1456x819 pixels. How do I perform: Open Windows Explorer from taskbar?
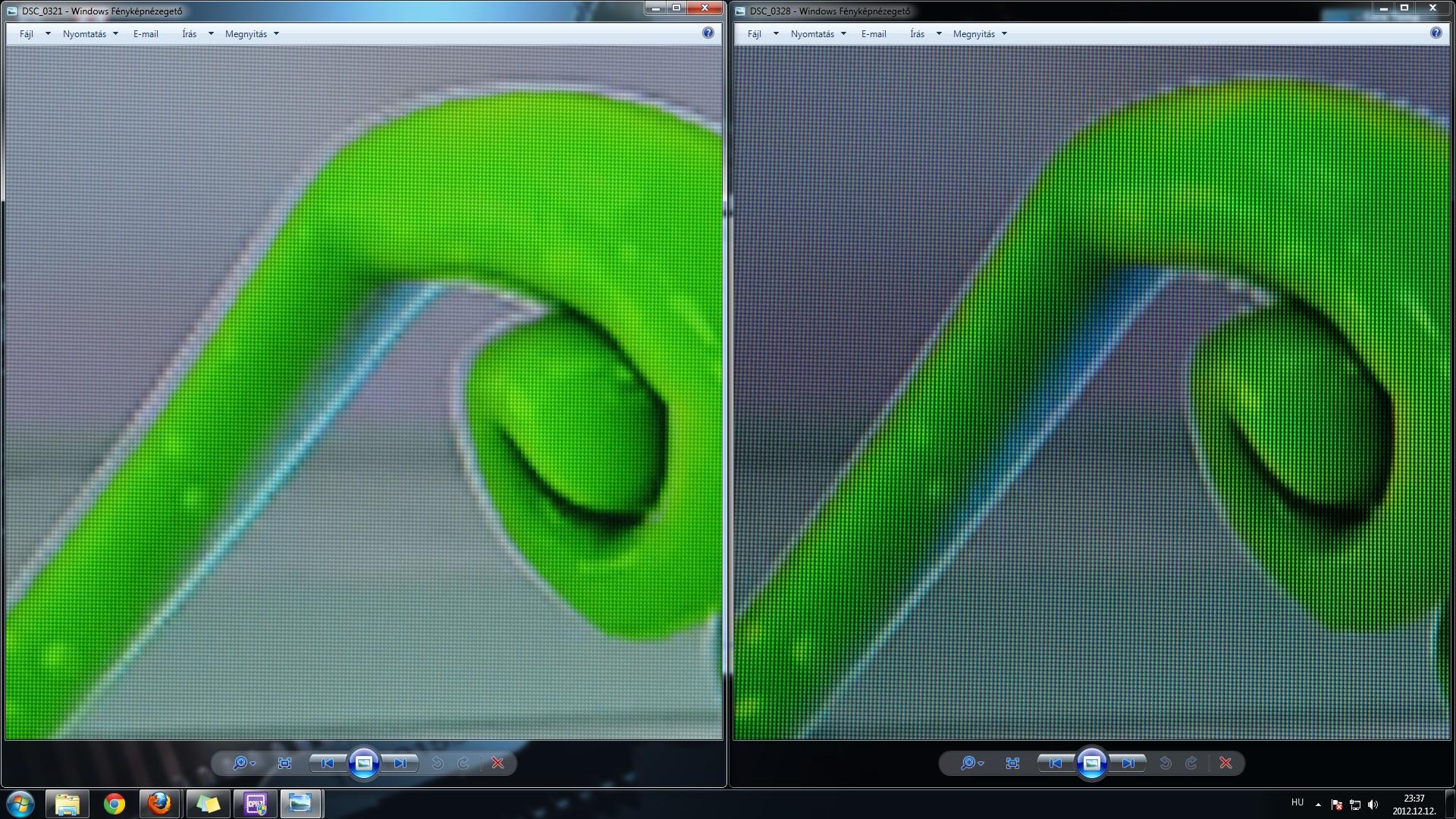point(67,804)
